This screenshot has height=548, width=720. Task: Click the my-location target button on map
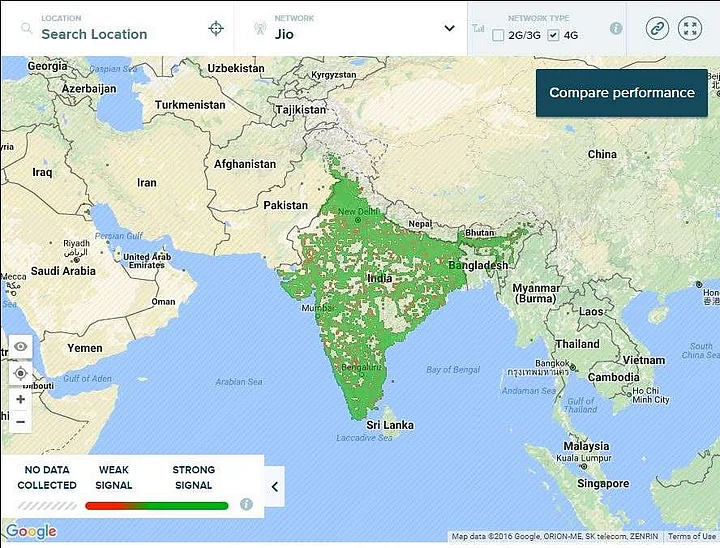[20, 373]
